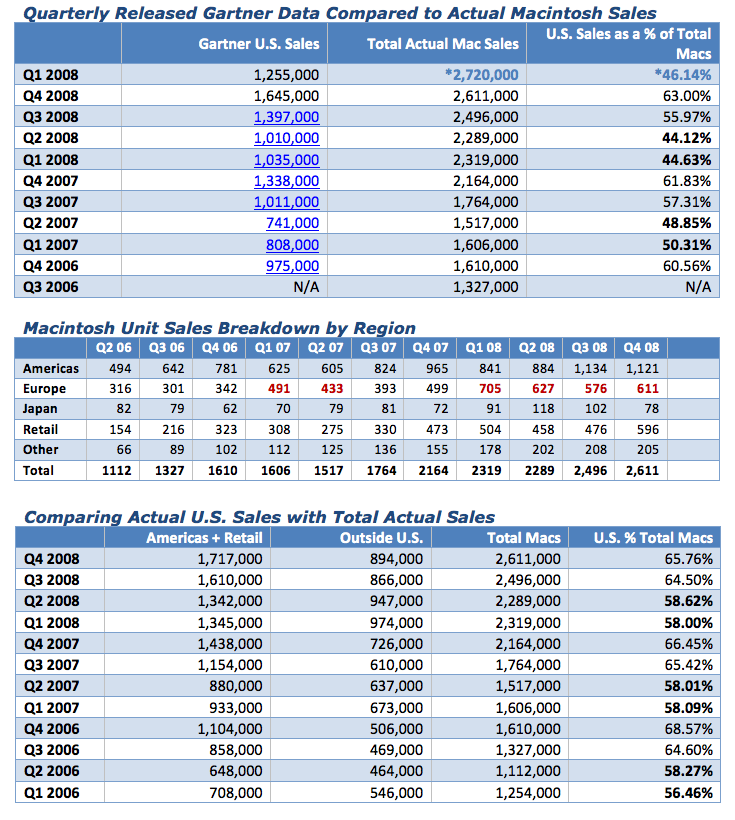
Task: Select the 'Macintosh Unit Sales Breakdown by Region' heading
Action: (219, 328)
